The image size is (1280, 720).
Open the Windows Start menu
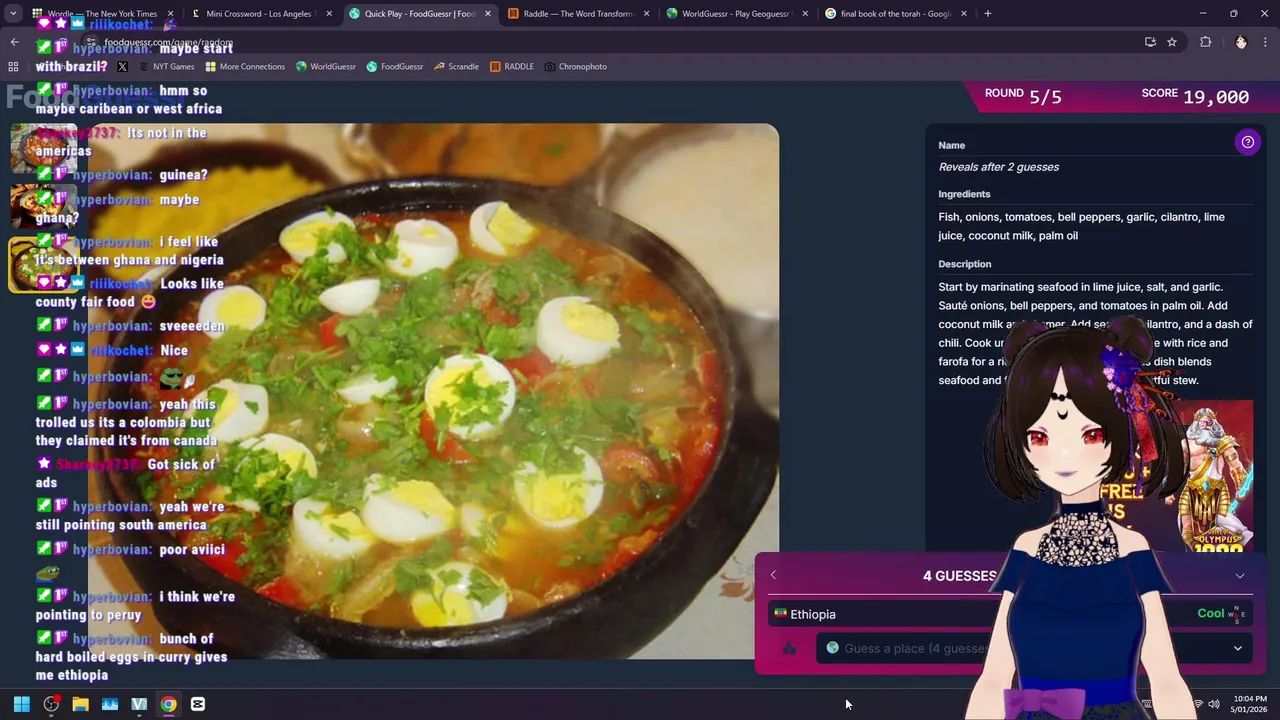pyautogui.click(x=21, y=704)
